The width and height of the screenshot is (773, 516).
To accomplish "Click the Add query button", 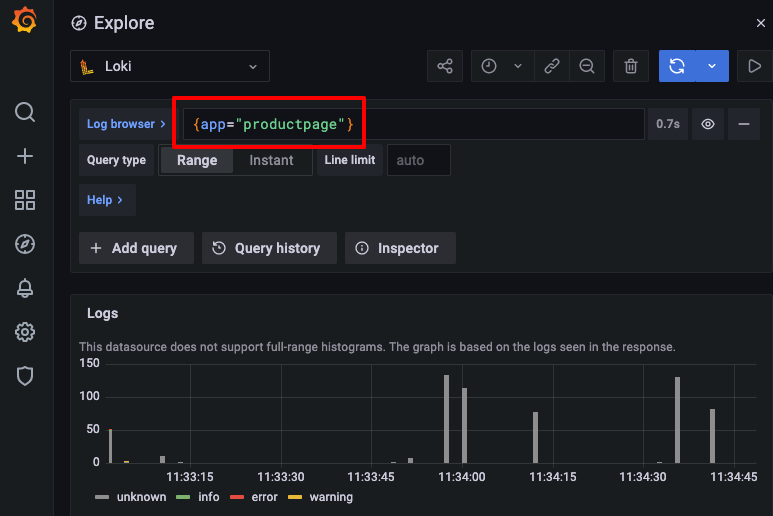I will pos(134,248).
